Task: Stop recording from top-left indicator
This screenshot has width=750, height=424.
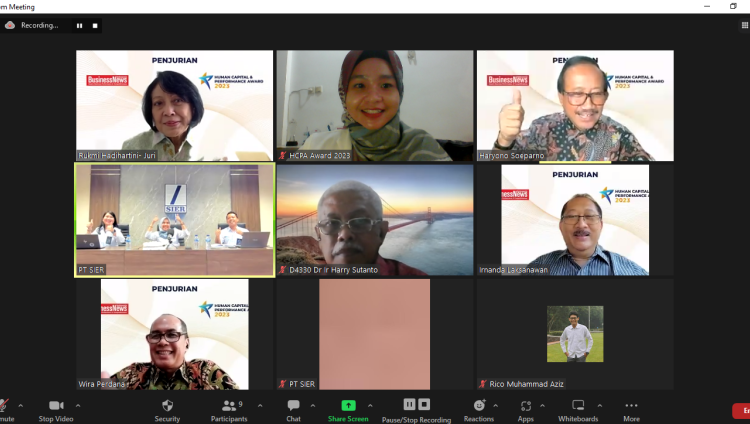Action: click(95, 25)
